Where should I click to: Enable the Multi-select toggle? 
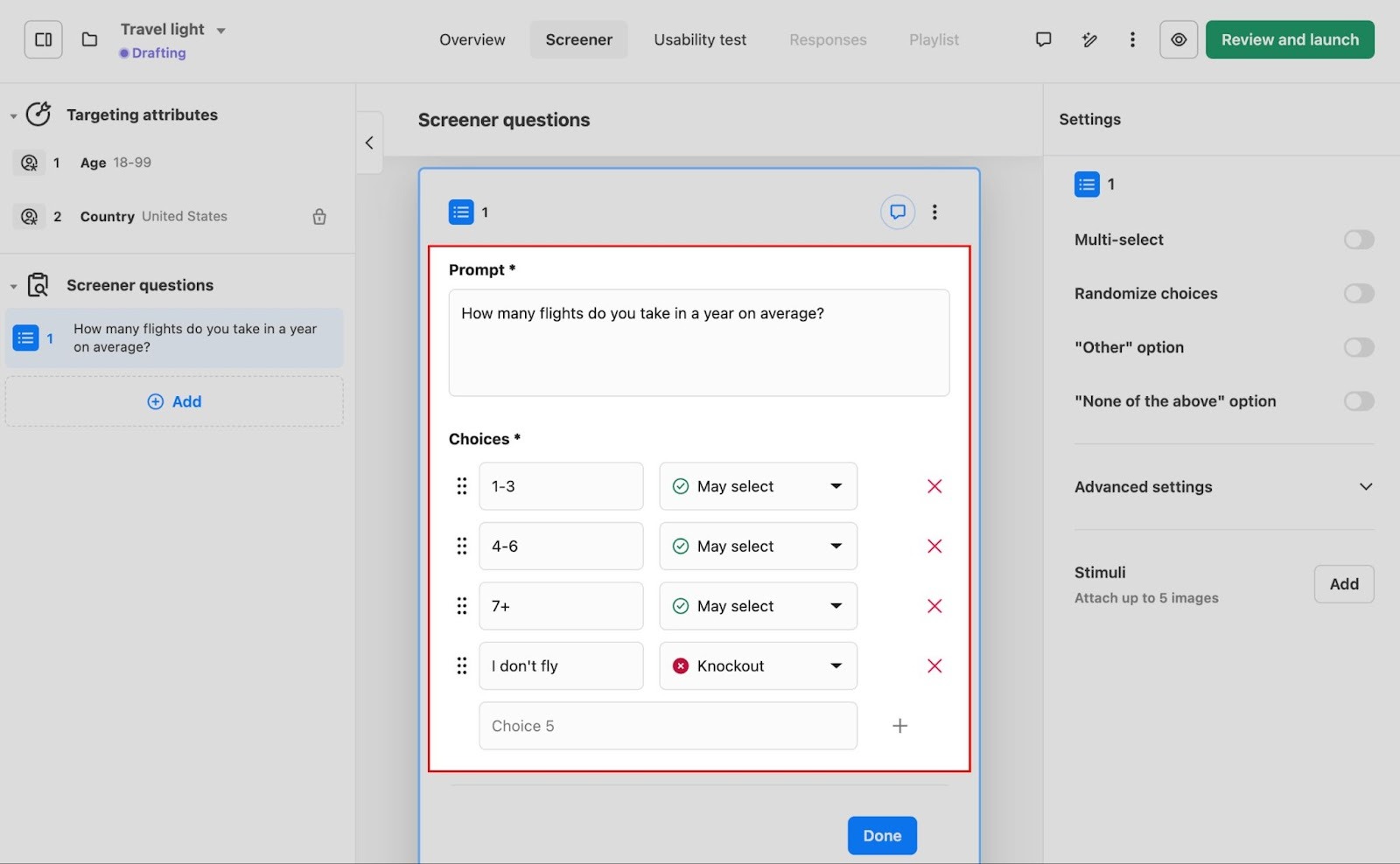coord(1358,240)
